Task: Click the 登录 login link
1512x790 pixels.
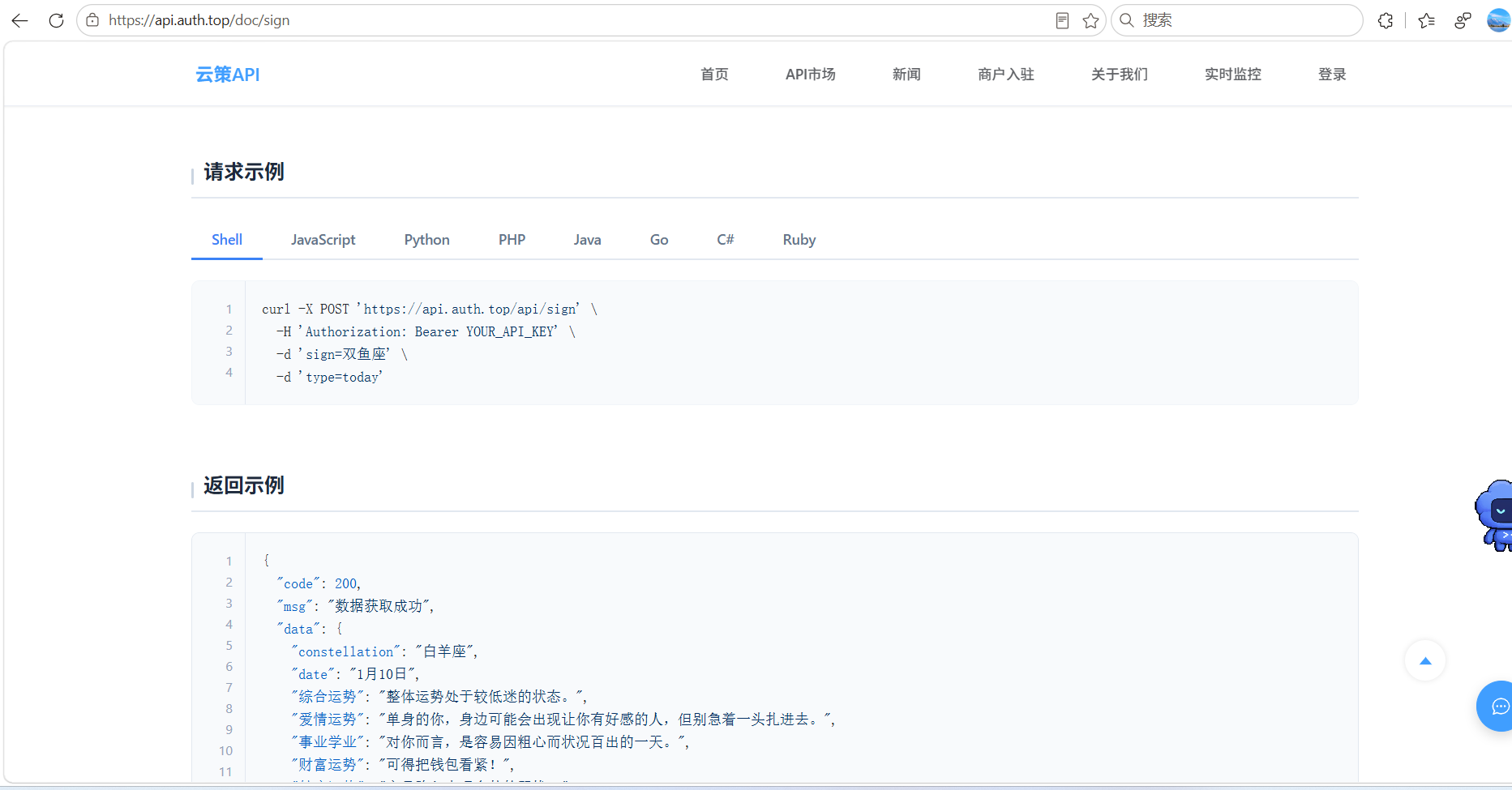Action: tap(1332, 75)
